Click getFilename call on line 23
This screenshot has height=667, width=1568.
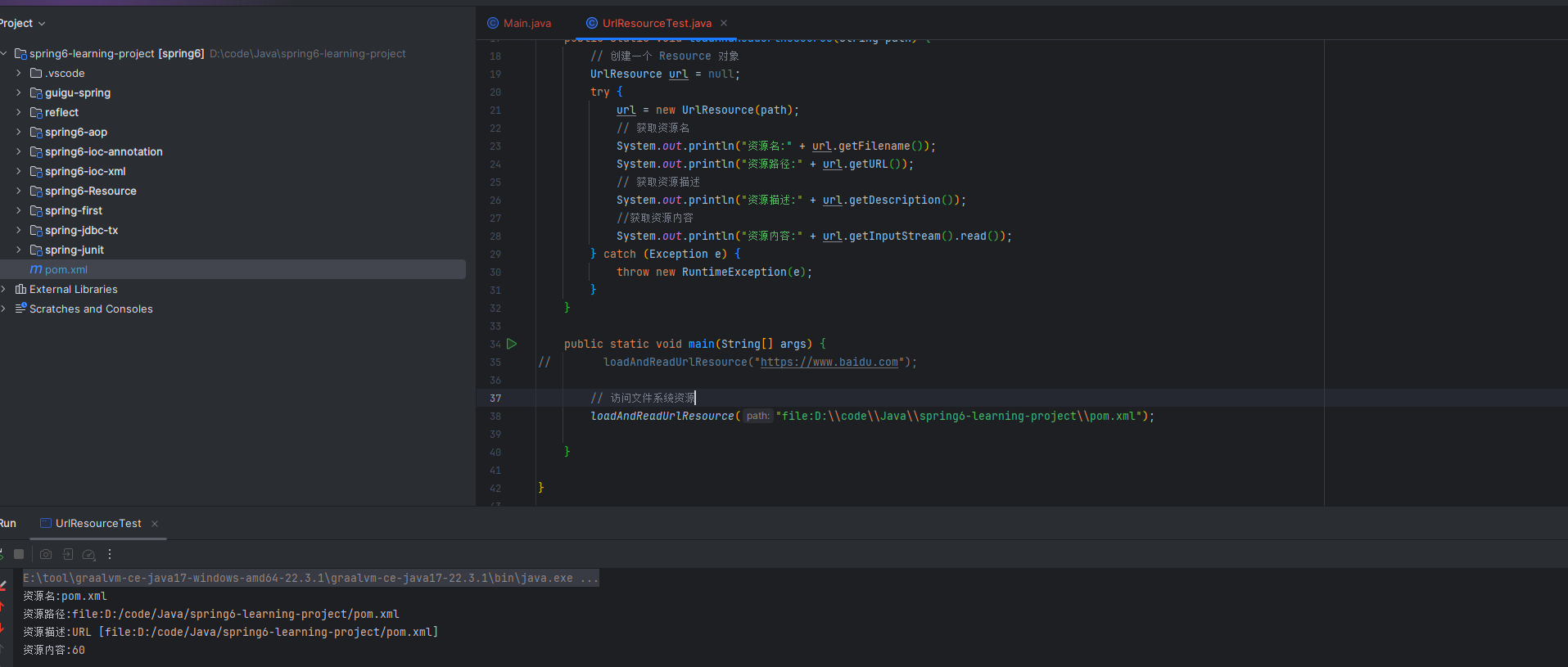[874, 146]
